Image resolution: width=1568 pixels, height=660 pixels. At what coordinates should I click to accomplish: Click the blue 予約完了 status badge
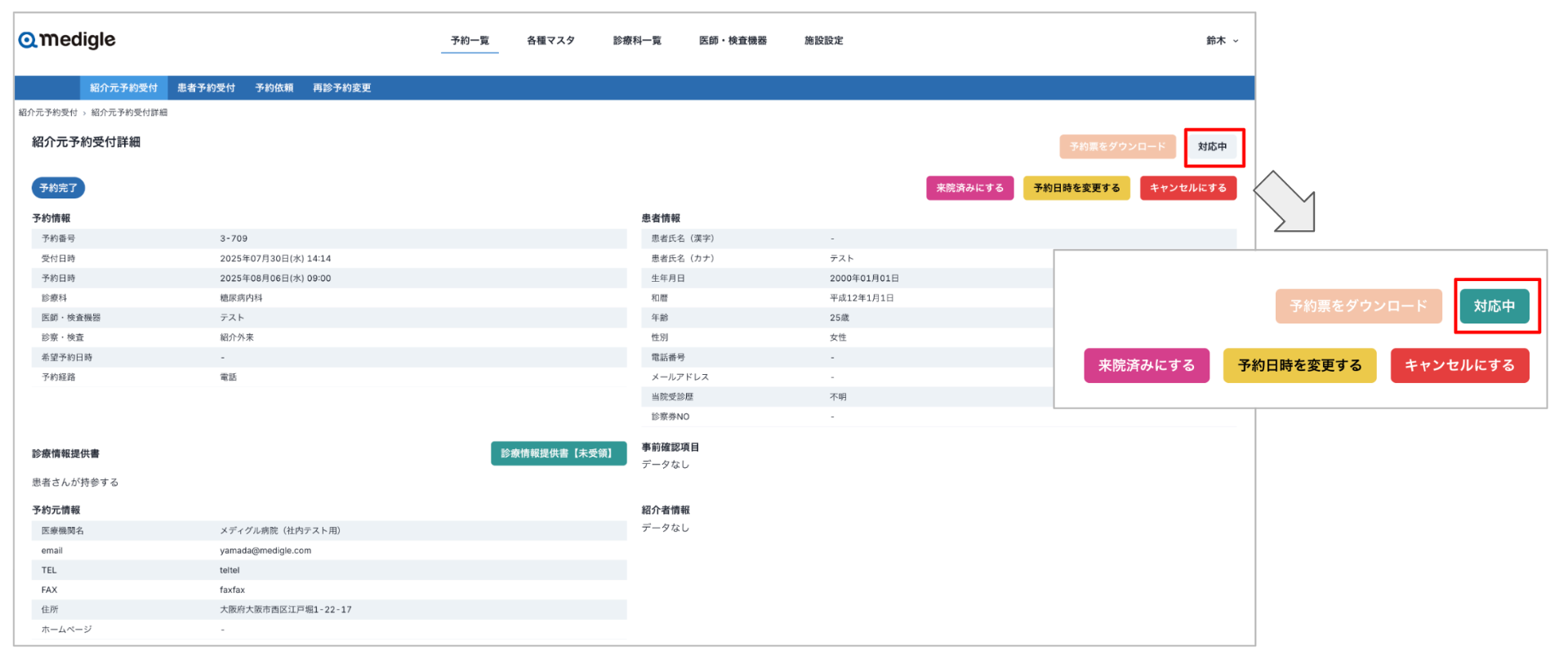pyautogui.click(x=58, y=188)
